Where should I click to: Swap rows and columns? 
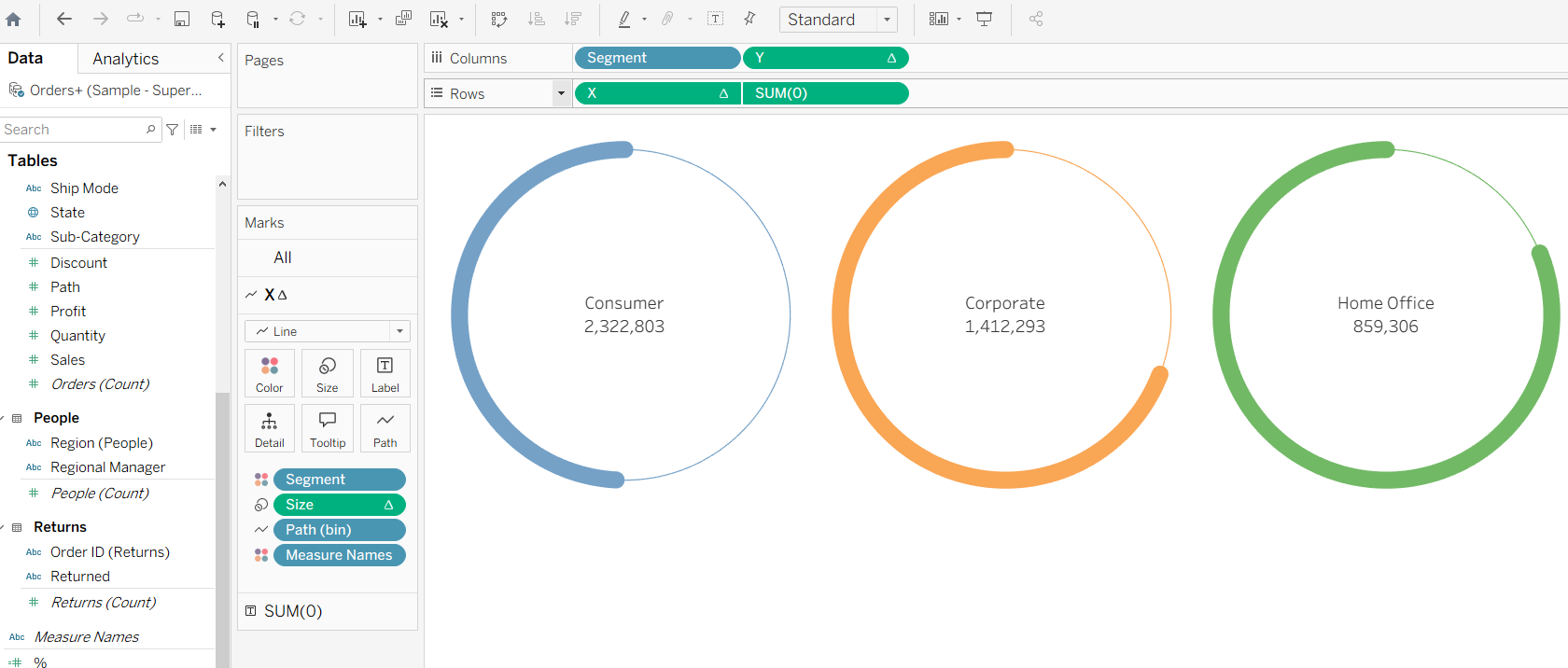(x=499, y=19)
